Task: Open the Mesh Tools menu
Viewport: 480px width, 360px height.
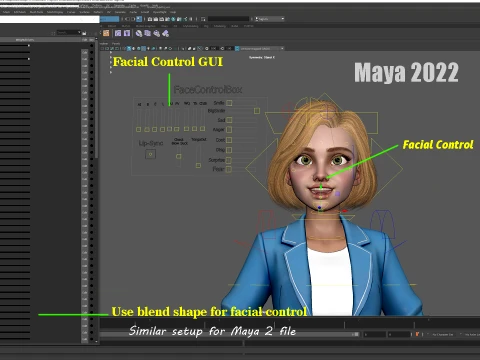Action: [x=36, y=12]
